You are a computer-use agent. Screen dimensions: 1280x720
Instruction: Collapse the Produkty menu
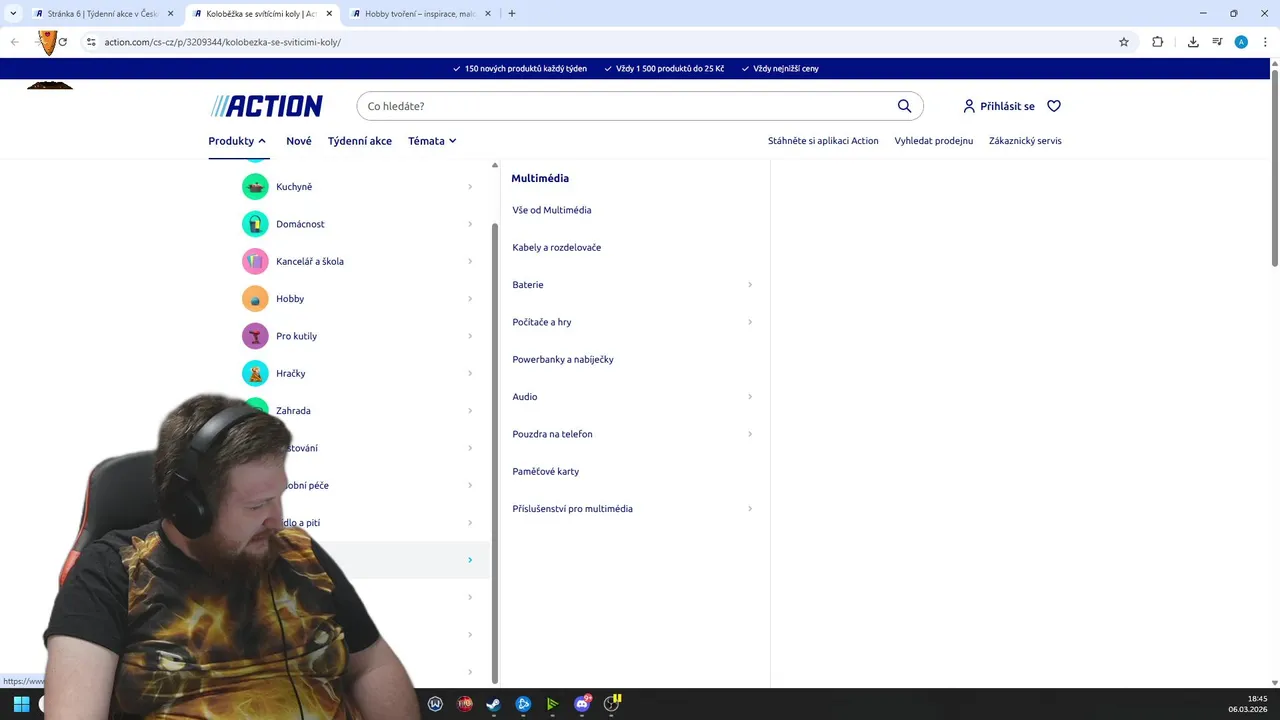pos(237,141)
